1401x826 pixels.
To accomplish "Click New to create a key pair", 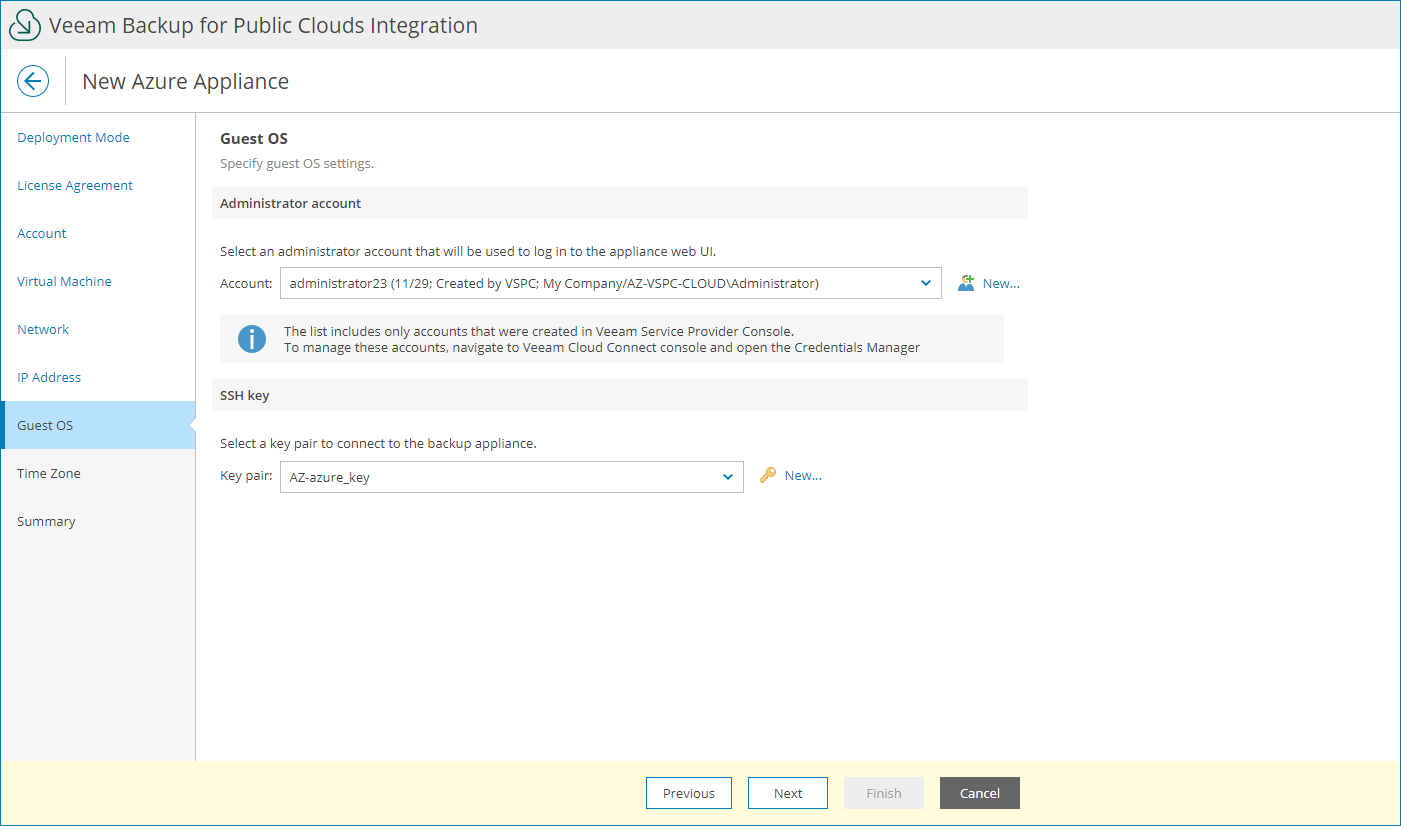I will 804,475.
